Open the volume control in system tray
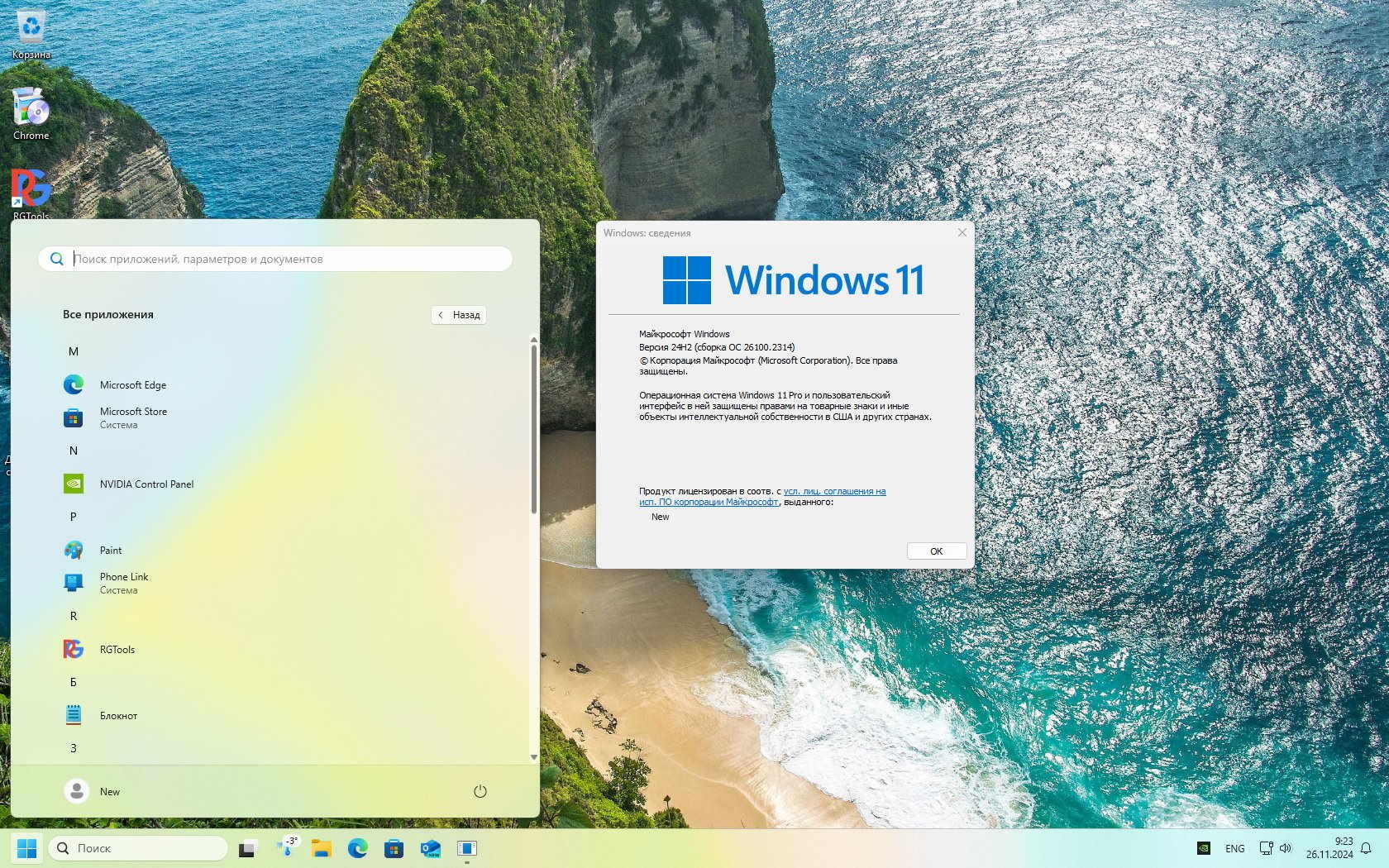 (1286, 848)
